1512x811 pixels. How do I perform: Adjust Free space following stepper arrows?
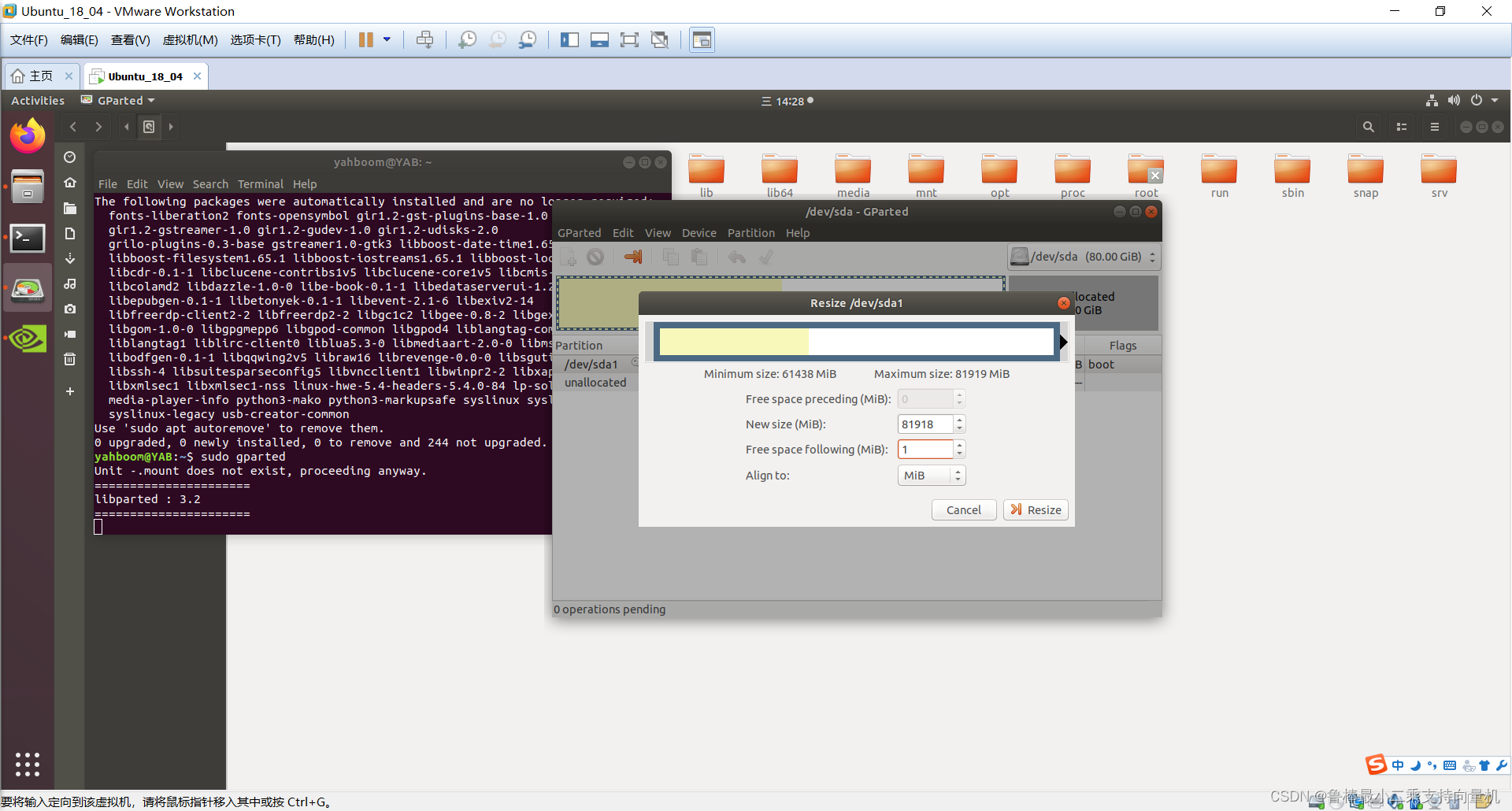[x=959, y=450]
